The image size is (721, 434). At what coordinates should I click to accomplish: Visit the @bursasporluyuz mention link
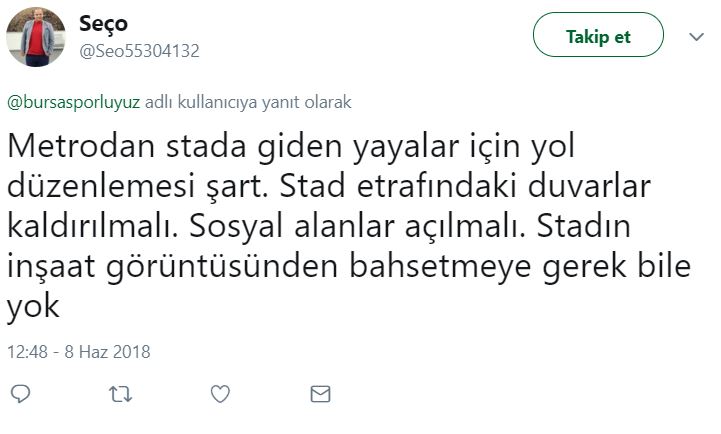pyautogui.click(x=74, y=102)
